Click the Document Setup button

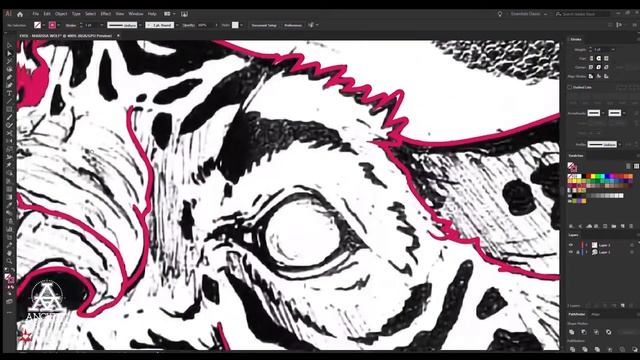tap(264, 25)
